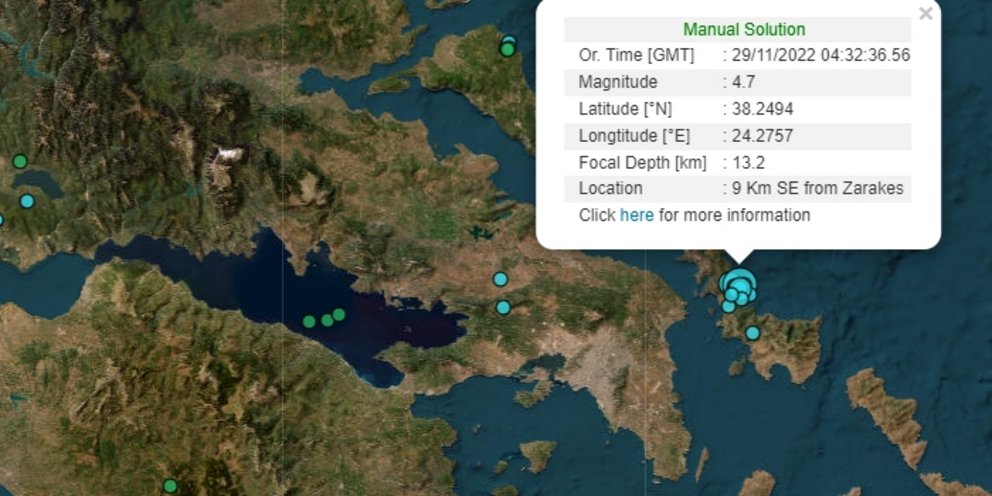This screenshot has height=496, width=992.
Task: Click the longitude value 24.2757
Action: (762, 135)
